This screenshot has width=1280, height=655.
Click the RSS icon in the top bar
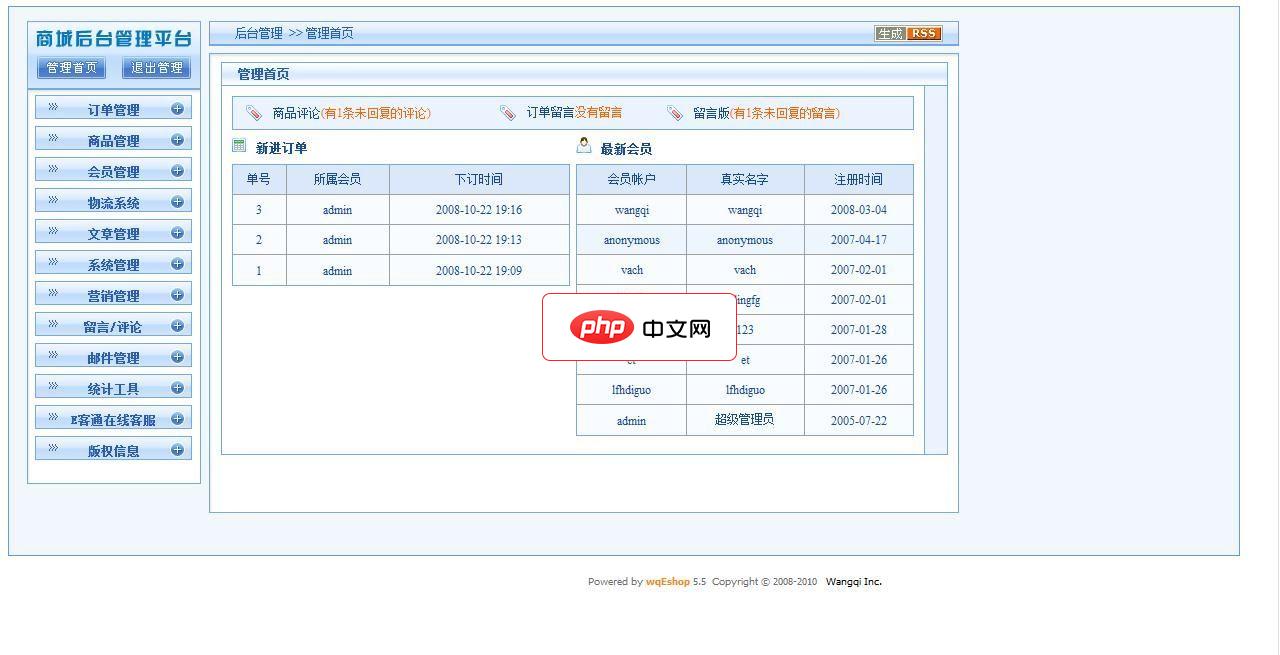923,32
